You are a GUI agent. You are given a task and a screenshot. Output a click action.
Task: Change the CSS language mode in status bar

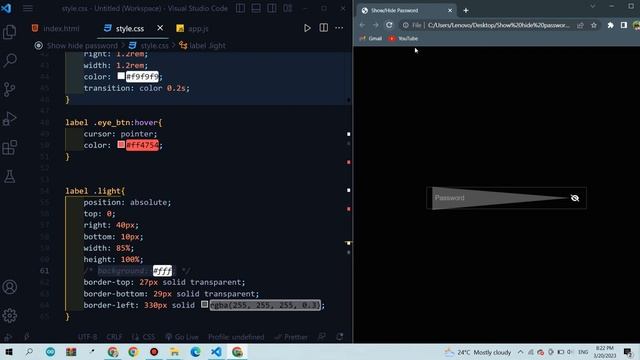(x=149, y=337)
